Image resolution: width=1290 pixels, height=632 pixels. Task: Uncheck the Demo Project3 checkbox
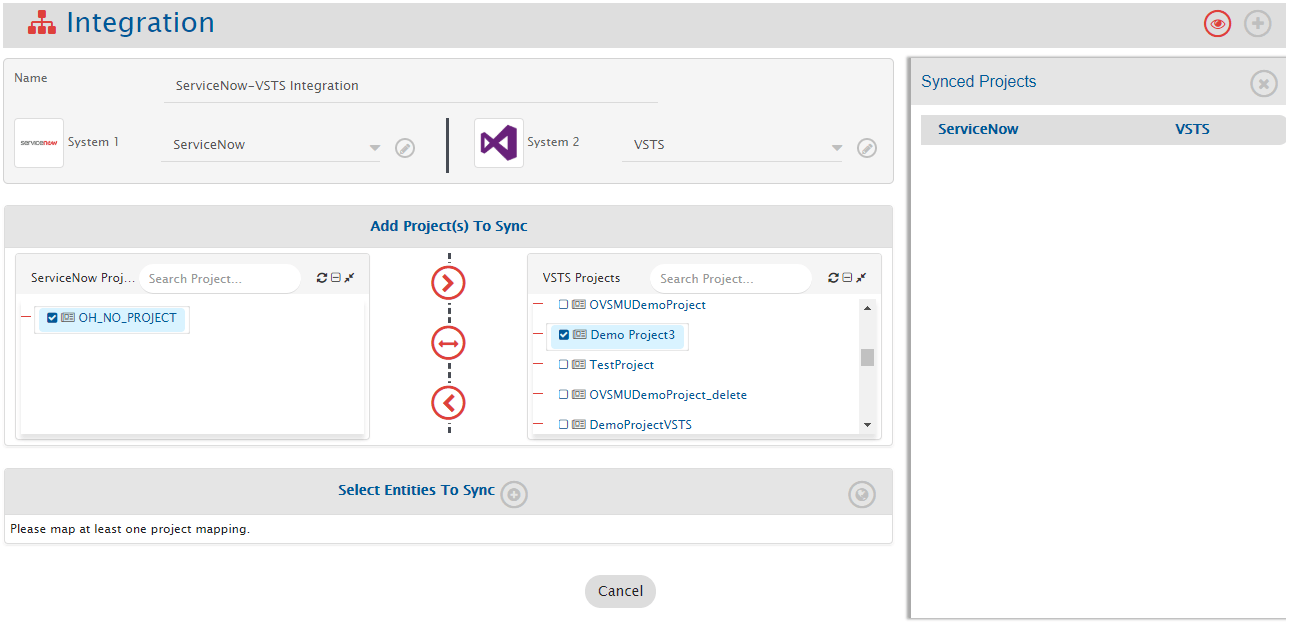coord(564,335)
